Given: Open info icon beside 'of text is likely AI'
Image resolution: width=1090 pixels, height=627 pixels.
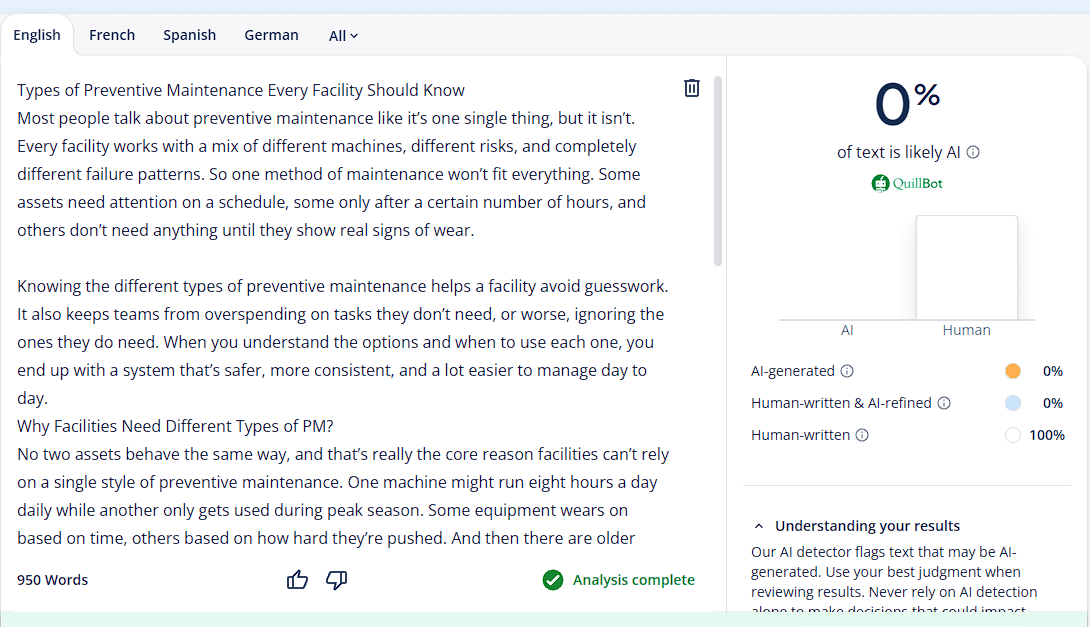Looking at the screenshot, I should tap(973, 153).
